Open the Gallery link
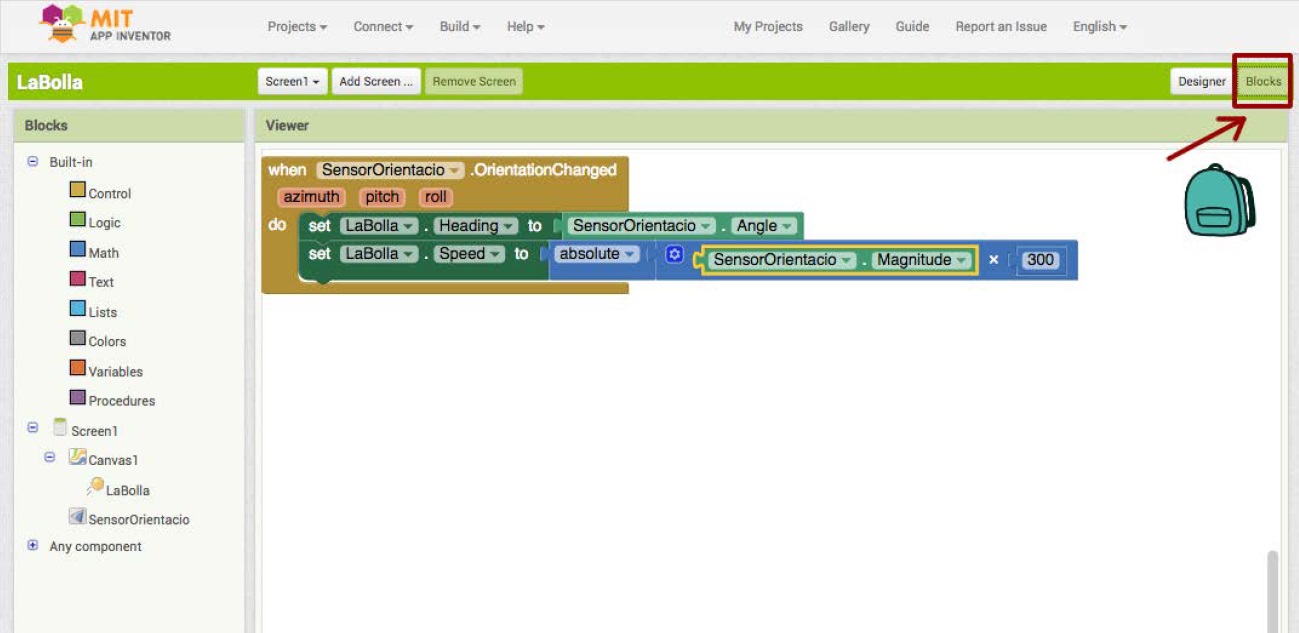The width and height of the screenshot is (1299, 633). pyautogui.click(x=849, y=27)
